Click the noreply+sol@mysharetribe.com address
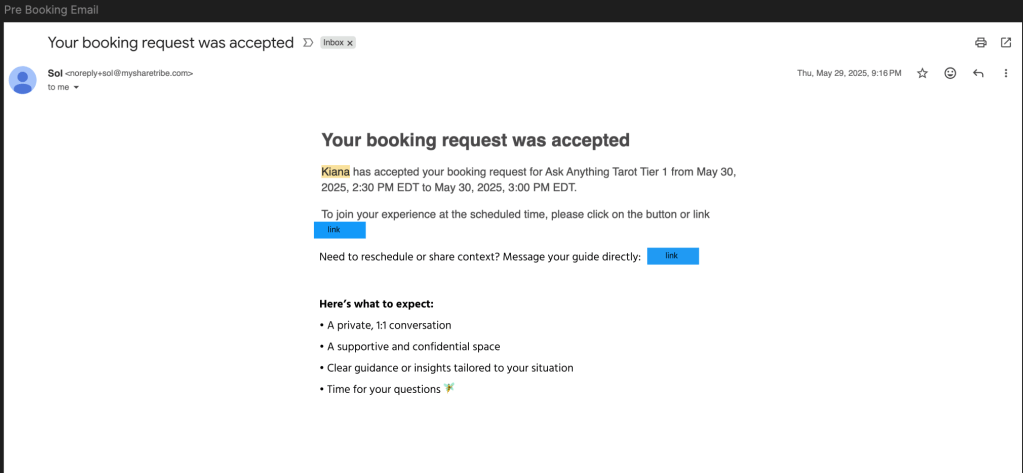1023x473 pixels. 129,73
